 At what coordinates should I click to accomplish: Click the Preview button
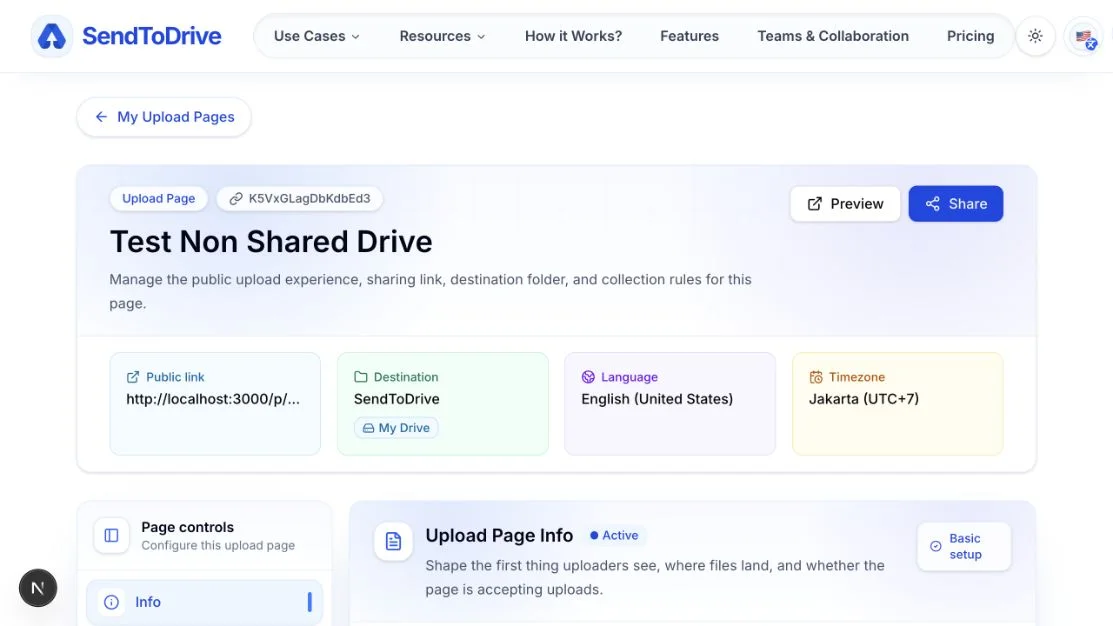click(x=845, y=204)
